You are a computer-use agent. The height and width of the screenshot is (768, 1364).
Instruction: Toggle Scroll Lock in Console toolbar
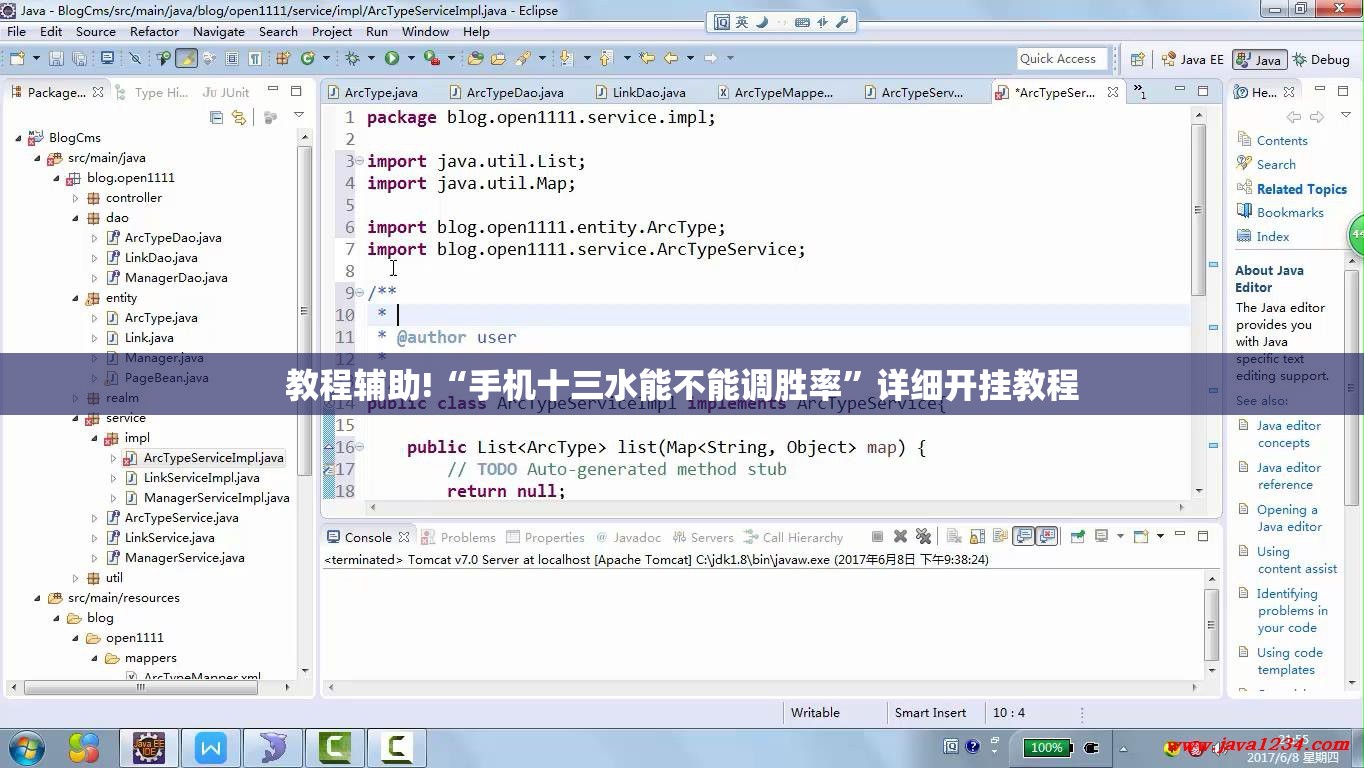[976, 537]
